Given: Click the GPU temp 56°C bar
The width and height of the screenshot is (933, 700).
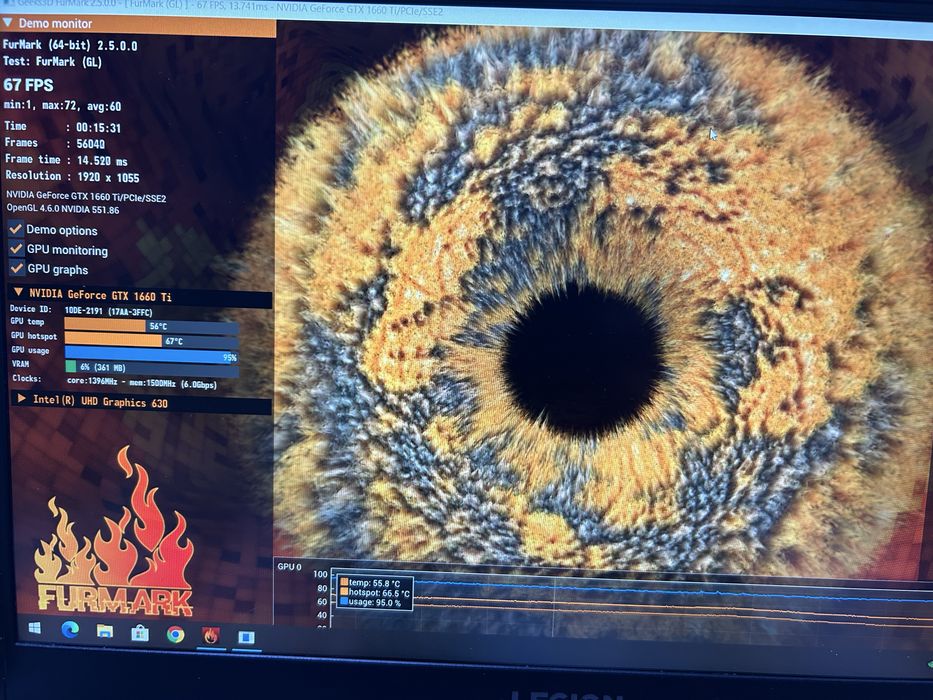Looking at the screenshot, I should pyautogui.click(x=152, y=326).
